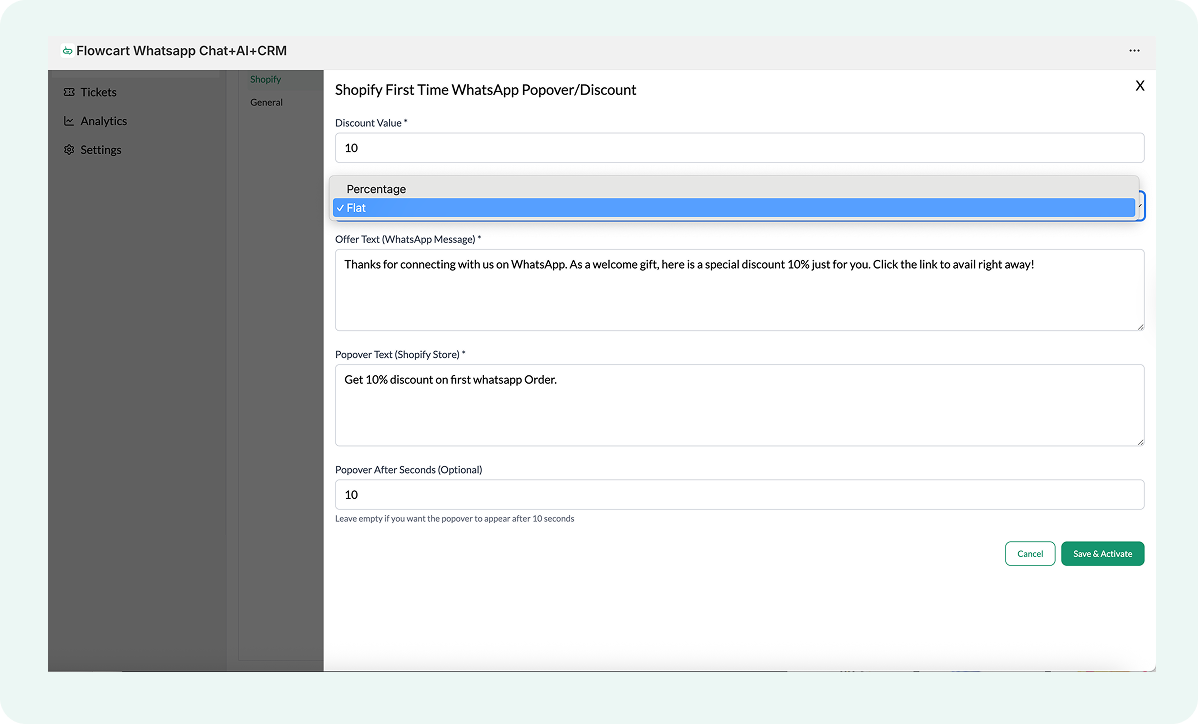
Task: Go to the Analytics menu label
Action: point(104,121)
